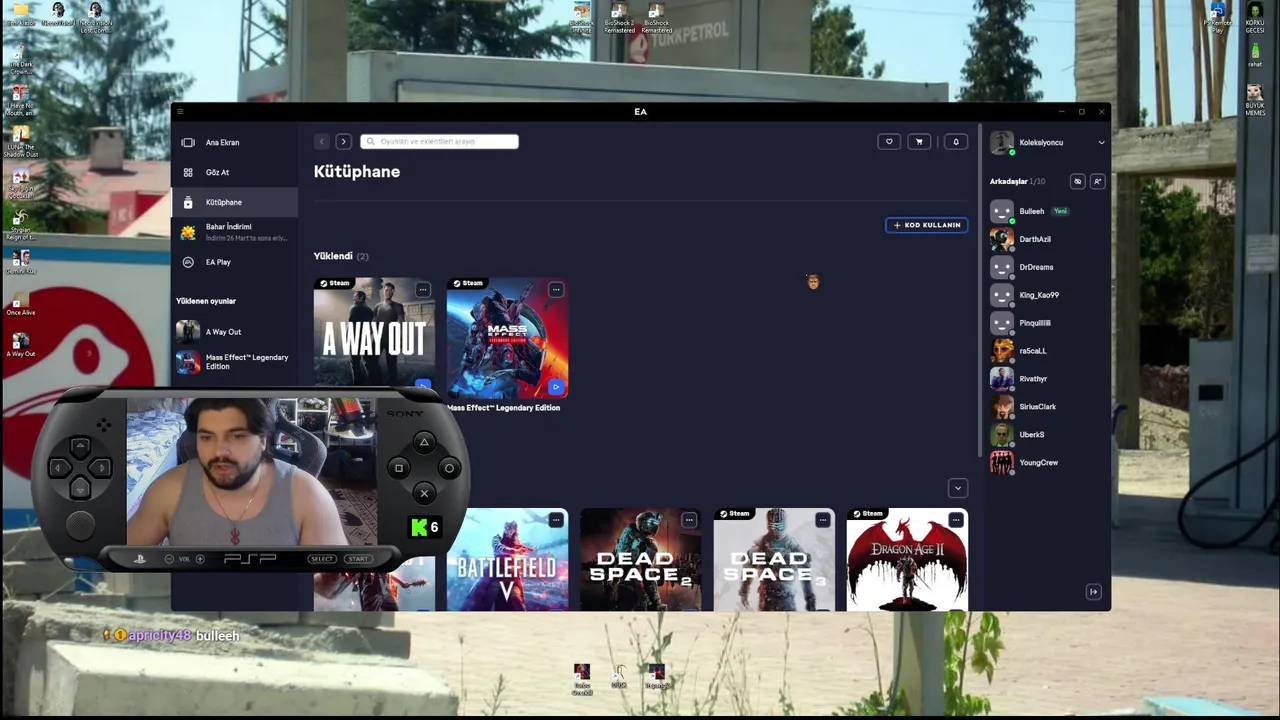1280x720 pixels.
Task: Open Dead Space 3 tile options
Action: click(822, 520)
